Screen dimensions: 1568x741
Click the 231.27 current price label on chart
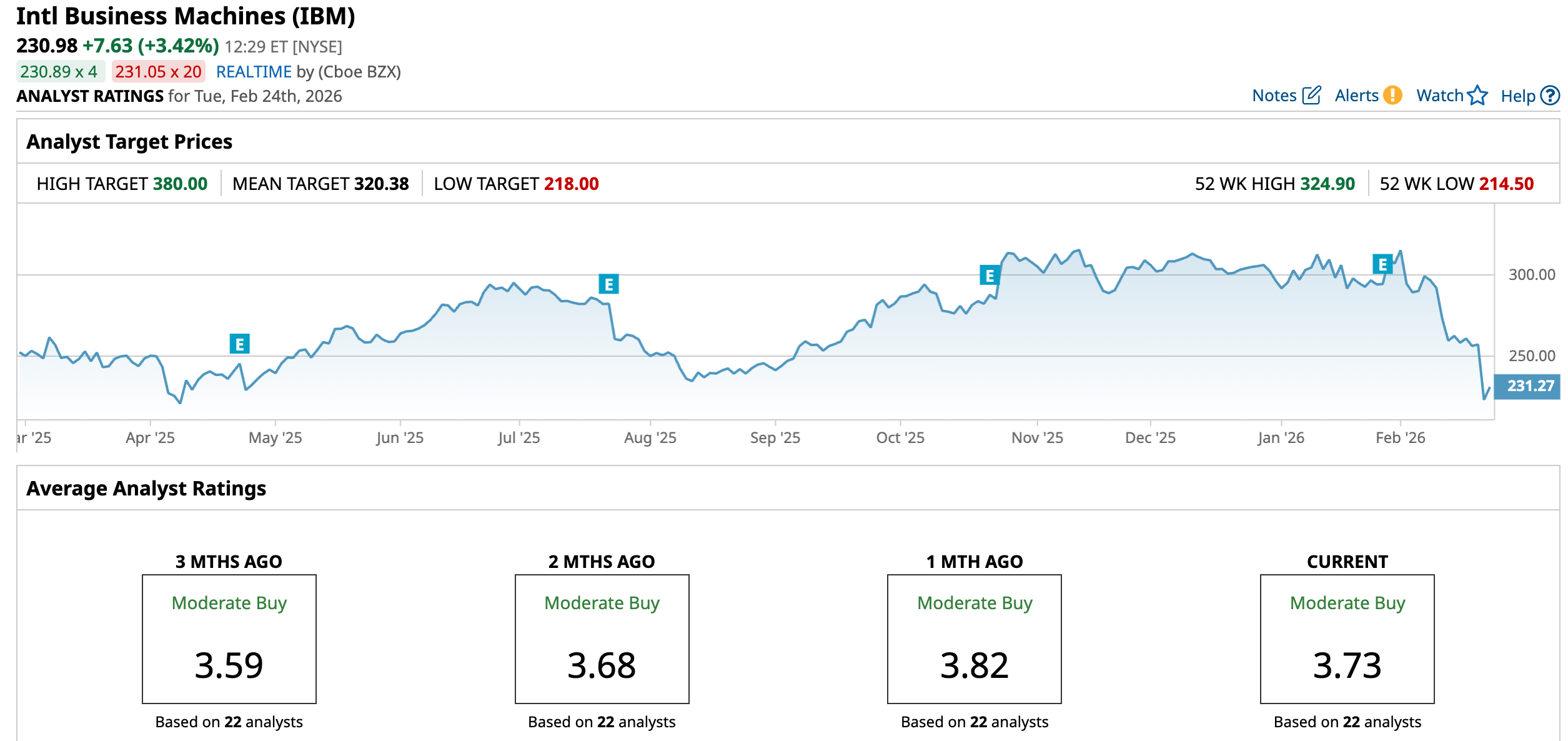pyautogui.click(x=1530, y=386)
